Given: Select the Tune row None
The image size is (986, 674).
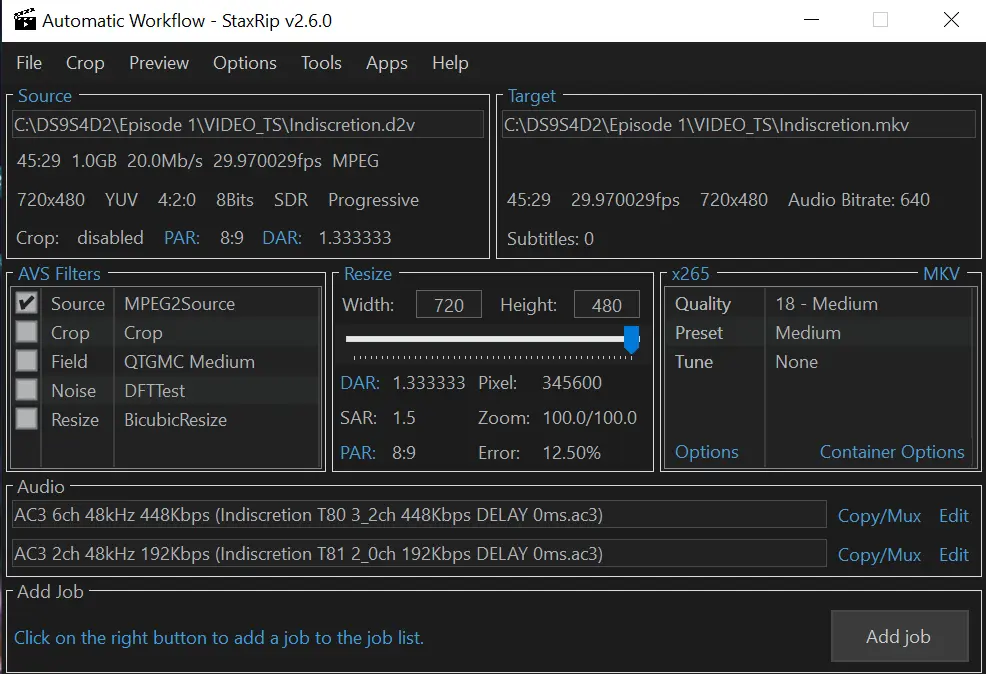Looking at the screenshot, I should (x=819, y=362).
